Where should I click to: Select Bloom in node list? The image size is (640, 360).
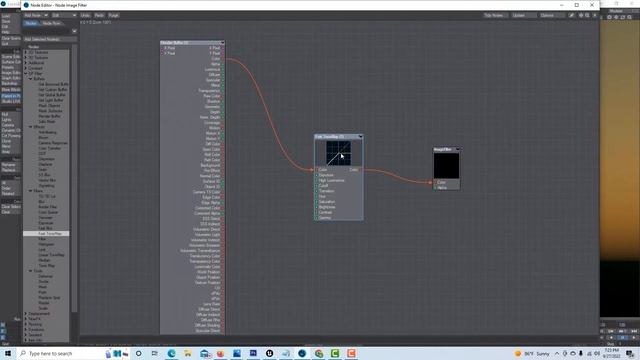[x=43, y=138]
